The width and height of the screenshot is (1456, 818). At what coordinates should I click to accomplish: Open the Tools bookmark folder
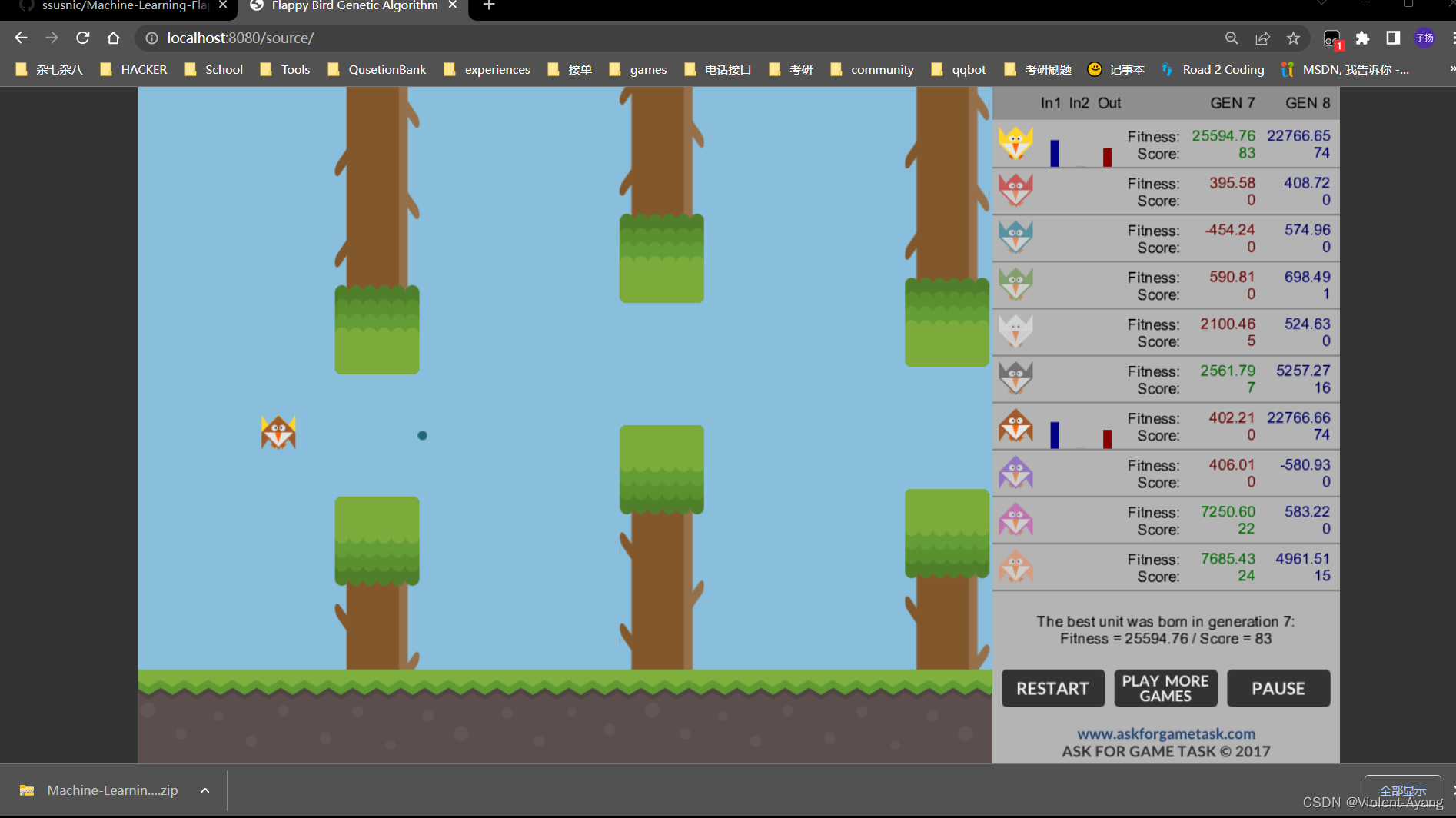pos(285,70)
